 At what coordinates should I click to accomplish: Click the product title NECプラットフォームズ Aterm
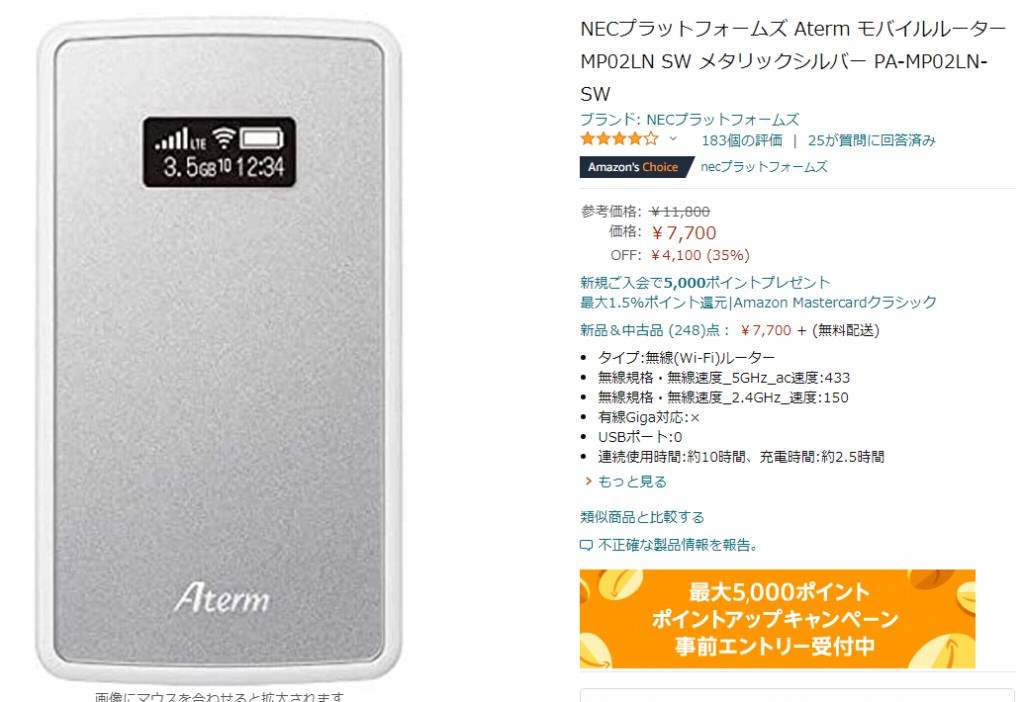(793, 61)
